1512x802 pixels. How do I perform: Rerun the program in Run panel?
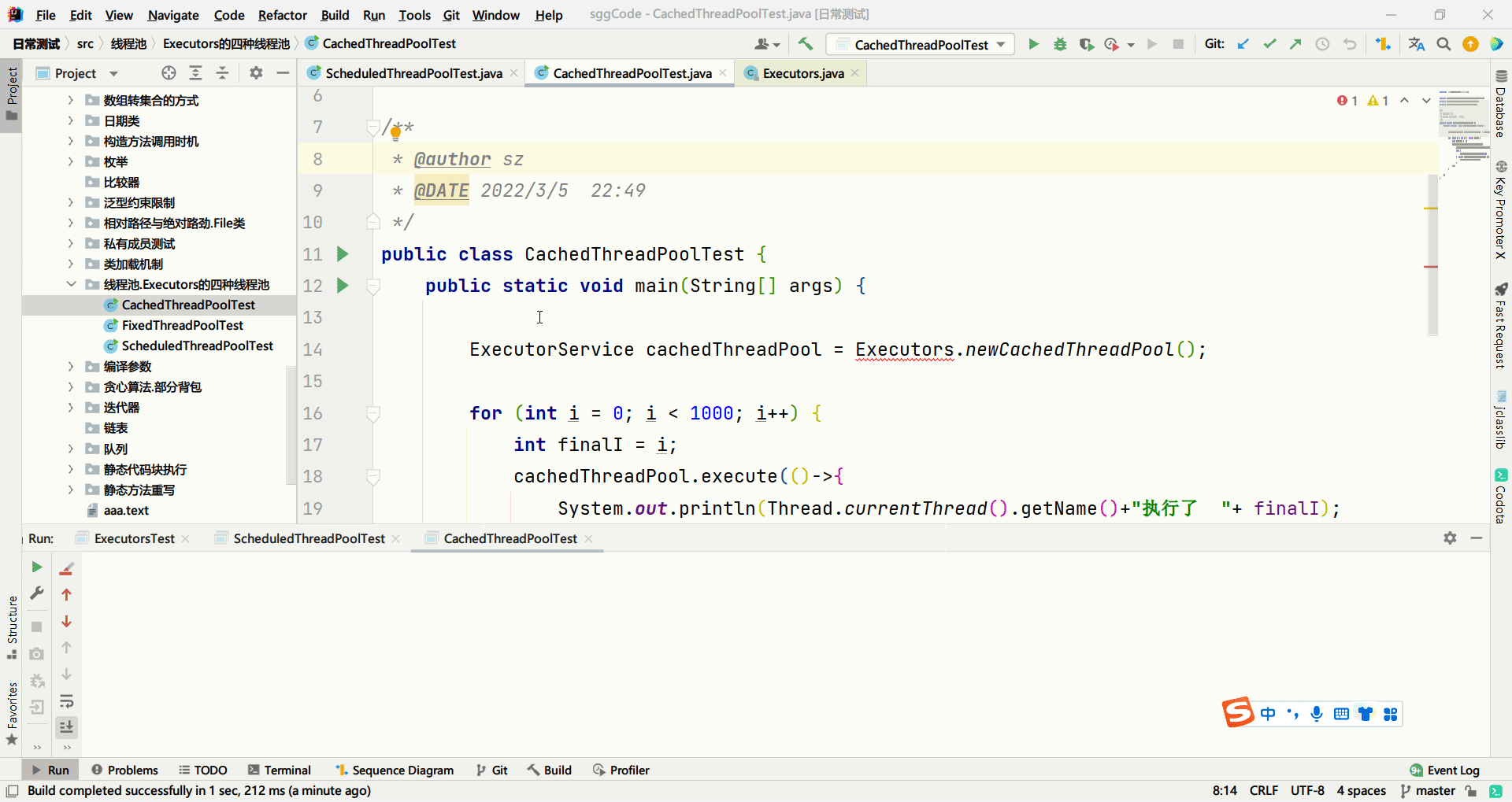pos(36,567)
